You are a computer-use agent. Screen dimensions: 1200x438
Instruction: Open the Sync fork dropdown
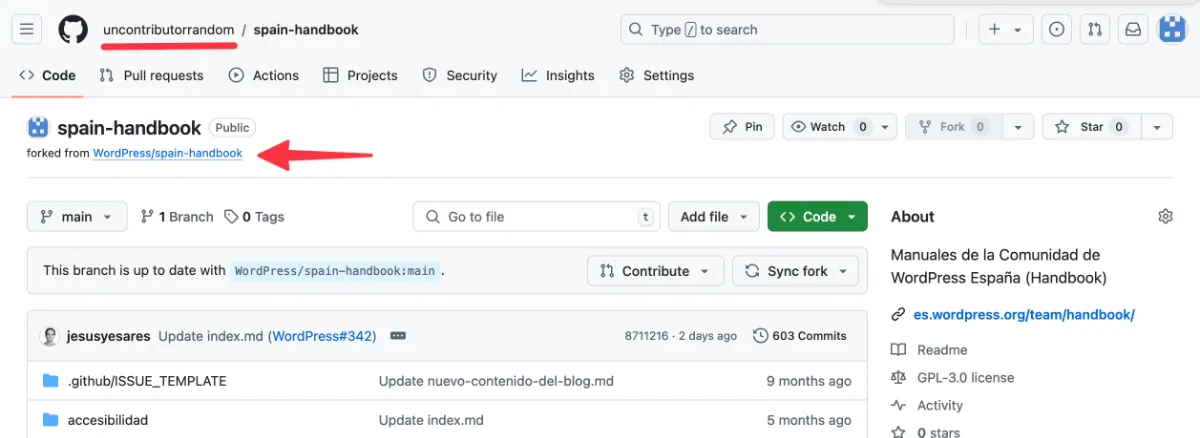tap(796, 271)
